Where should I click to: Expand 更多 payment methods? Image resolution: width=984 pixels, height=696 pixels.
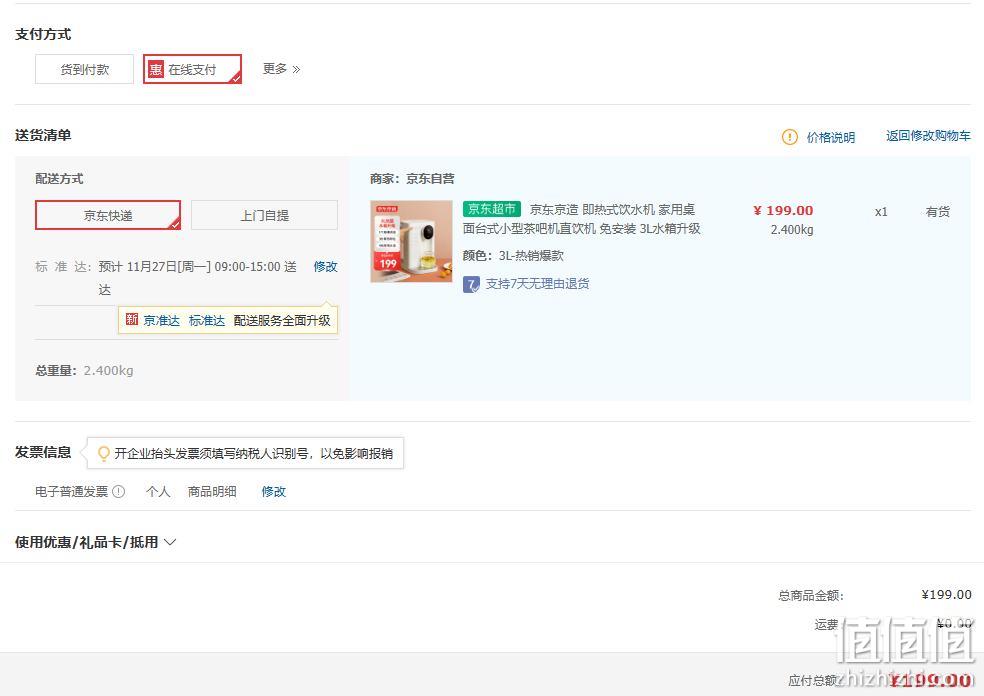tap(281, 68)
